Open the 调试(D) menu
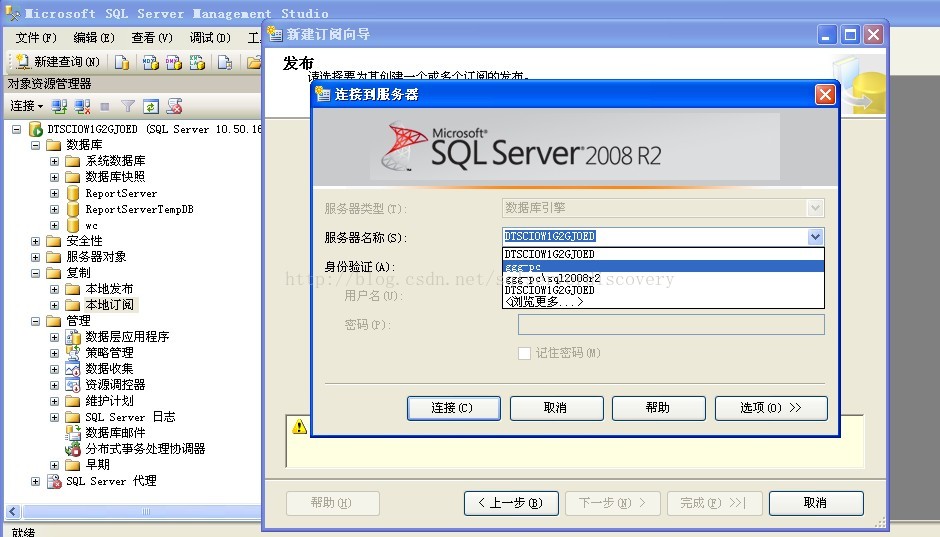The width and height of the screenshot is (940, 537). (x=210, y=38)
